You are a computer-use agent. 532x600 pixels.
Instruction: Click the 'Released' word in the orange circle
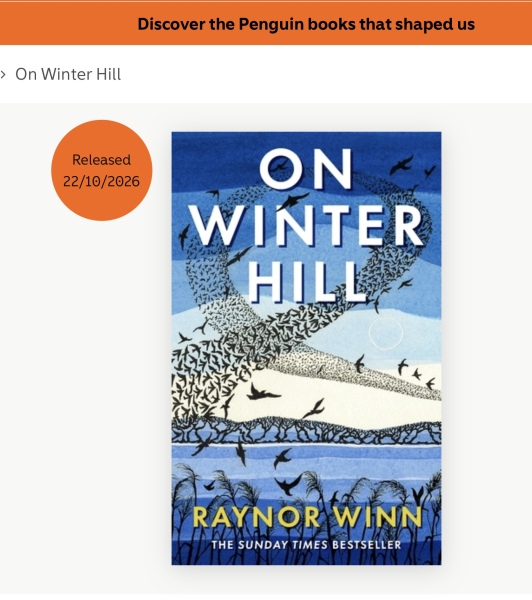coord(101,160)
